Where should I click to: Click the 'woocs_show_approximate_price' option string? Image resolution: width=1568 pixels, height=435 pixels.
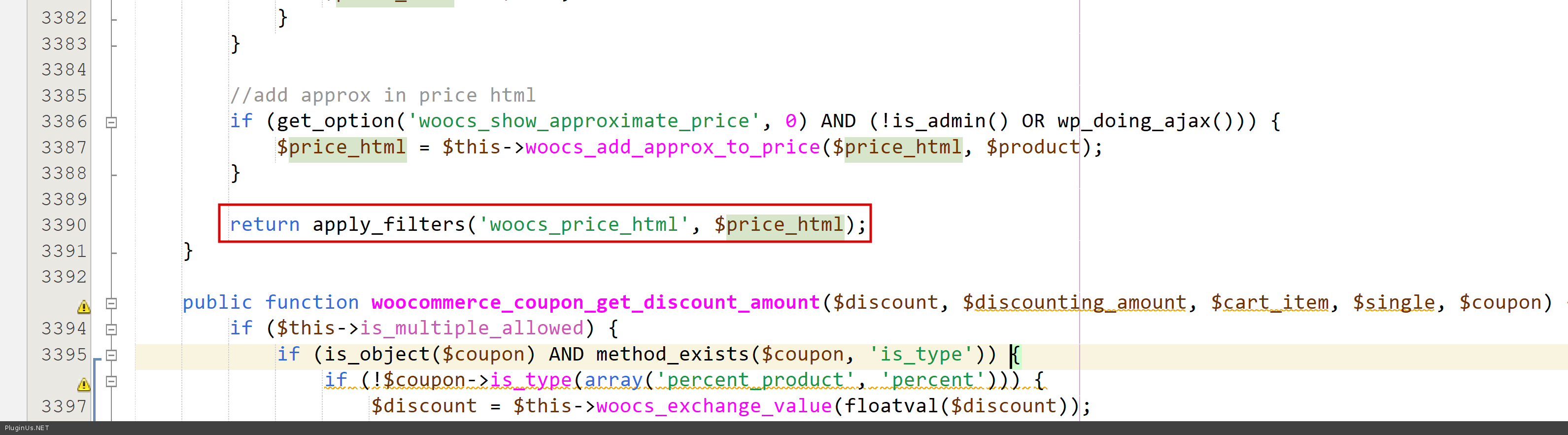tap(584, 121)
